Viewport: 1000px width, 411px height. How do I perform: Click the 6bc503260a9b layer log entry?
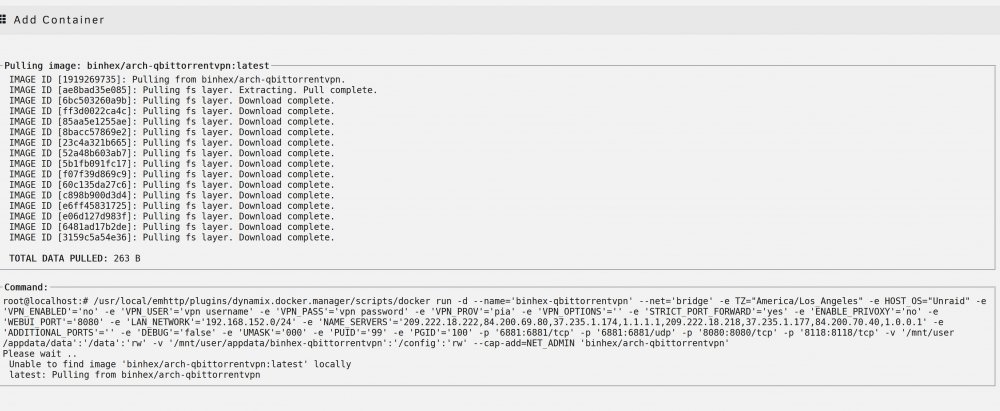(172, 101)
